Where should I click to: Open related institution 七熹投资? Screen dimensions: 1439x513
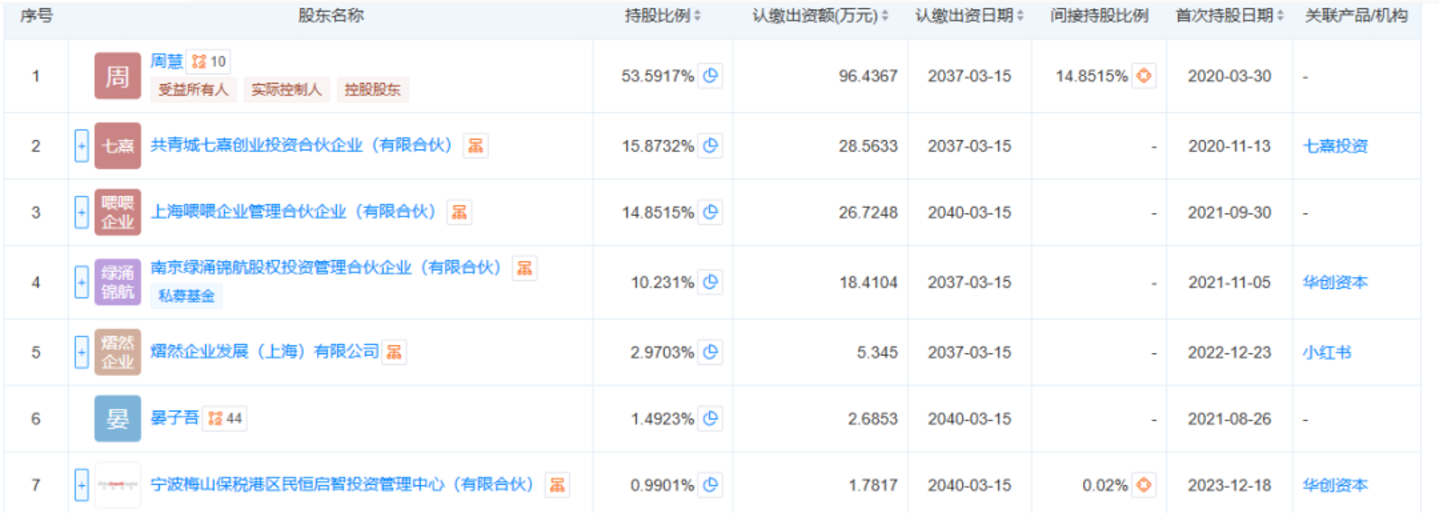point(1334,146)
